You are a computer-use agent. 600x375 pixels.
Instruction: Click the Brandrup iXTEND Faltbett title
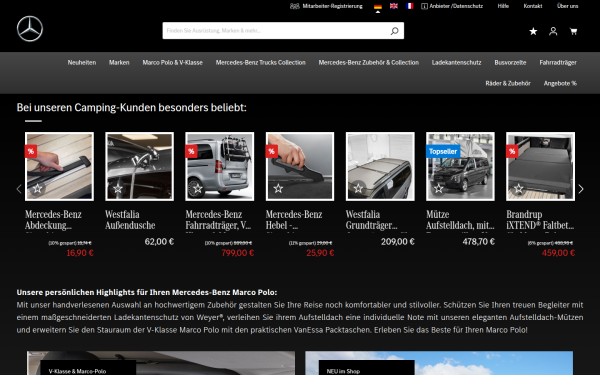(x=540, y=220)
